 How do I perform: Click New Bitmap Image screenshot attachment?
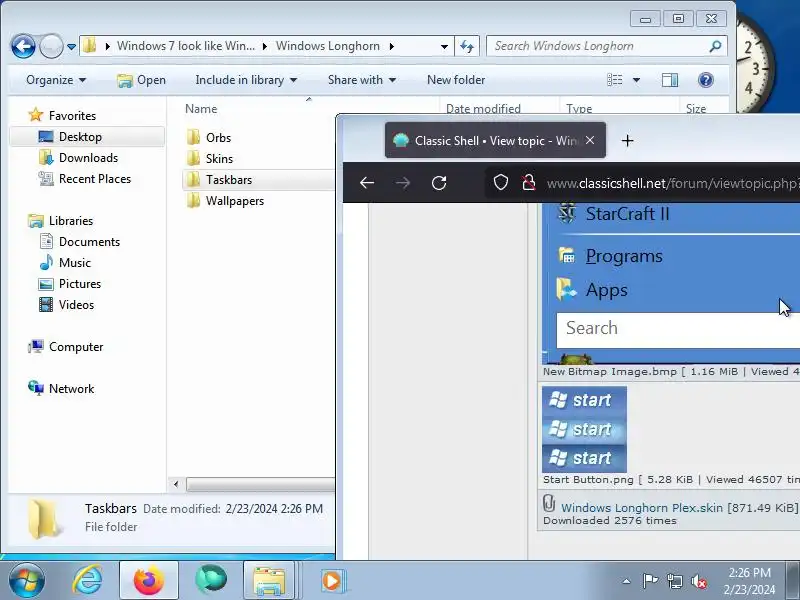pyautogui.click(x=671, y=284)
